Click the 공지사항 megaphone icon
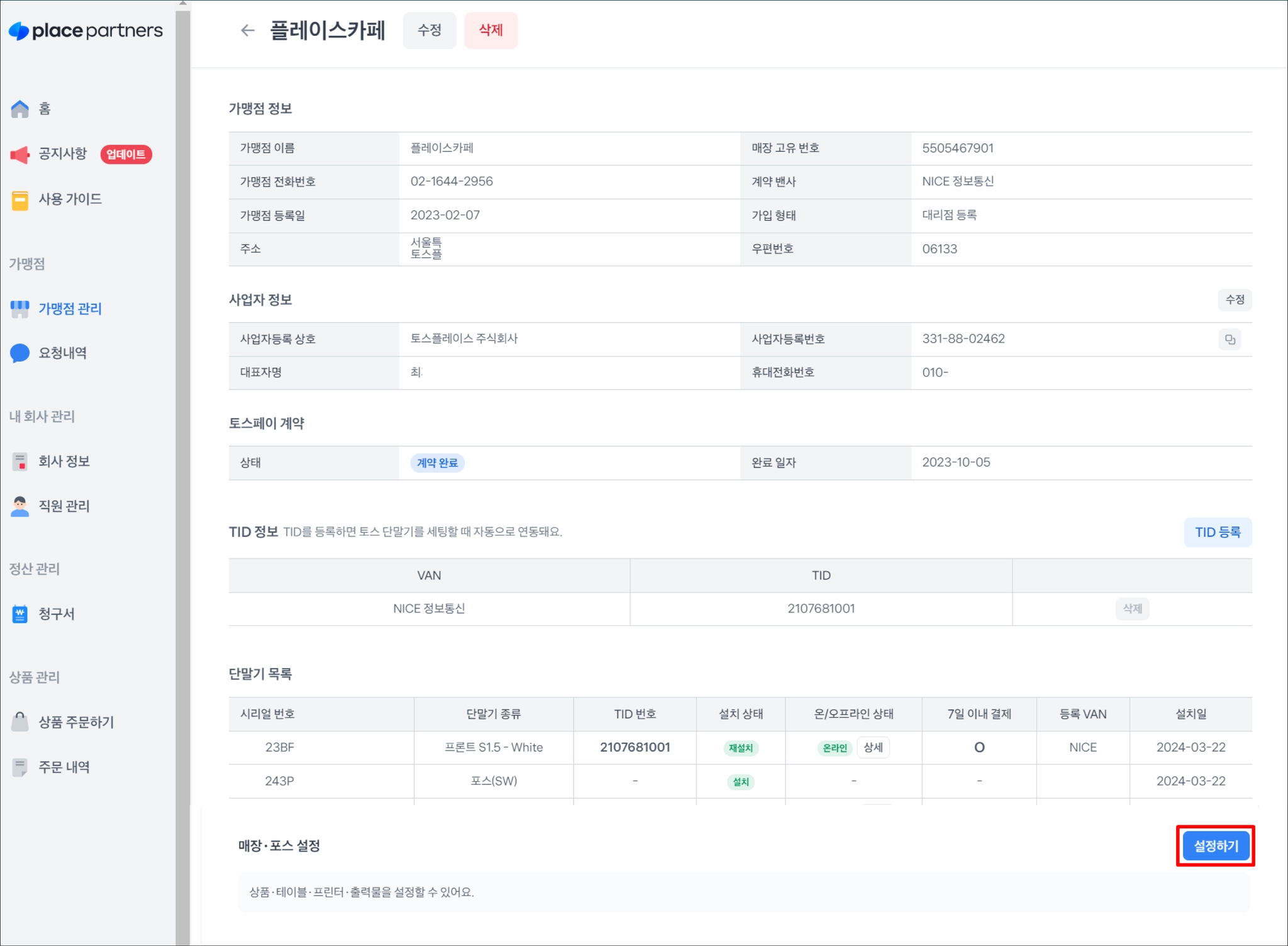 coord(20,154)
